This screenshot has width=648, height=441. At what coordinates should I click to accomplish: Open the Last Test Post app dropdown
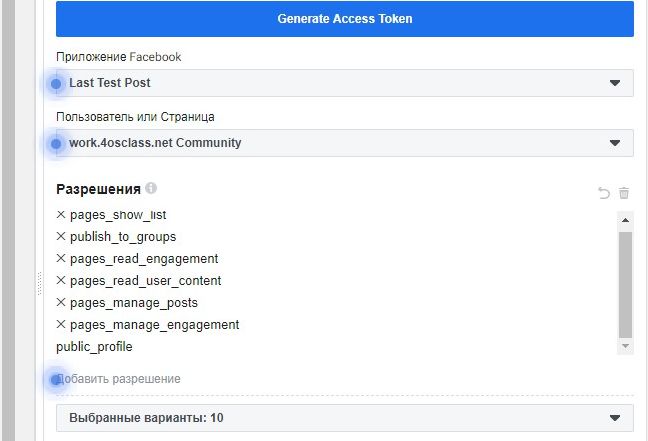(345, 83)
